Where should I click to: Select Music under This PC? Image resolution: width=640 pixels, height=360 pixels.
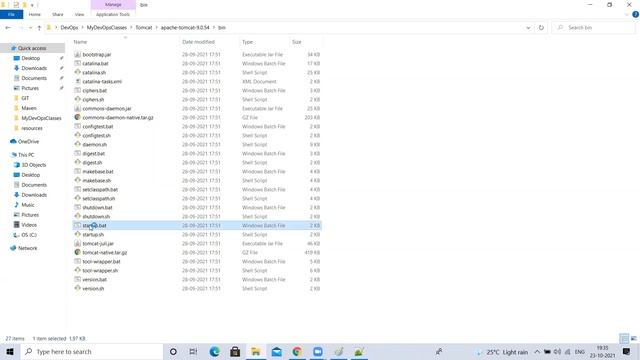pos(28,205)
